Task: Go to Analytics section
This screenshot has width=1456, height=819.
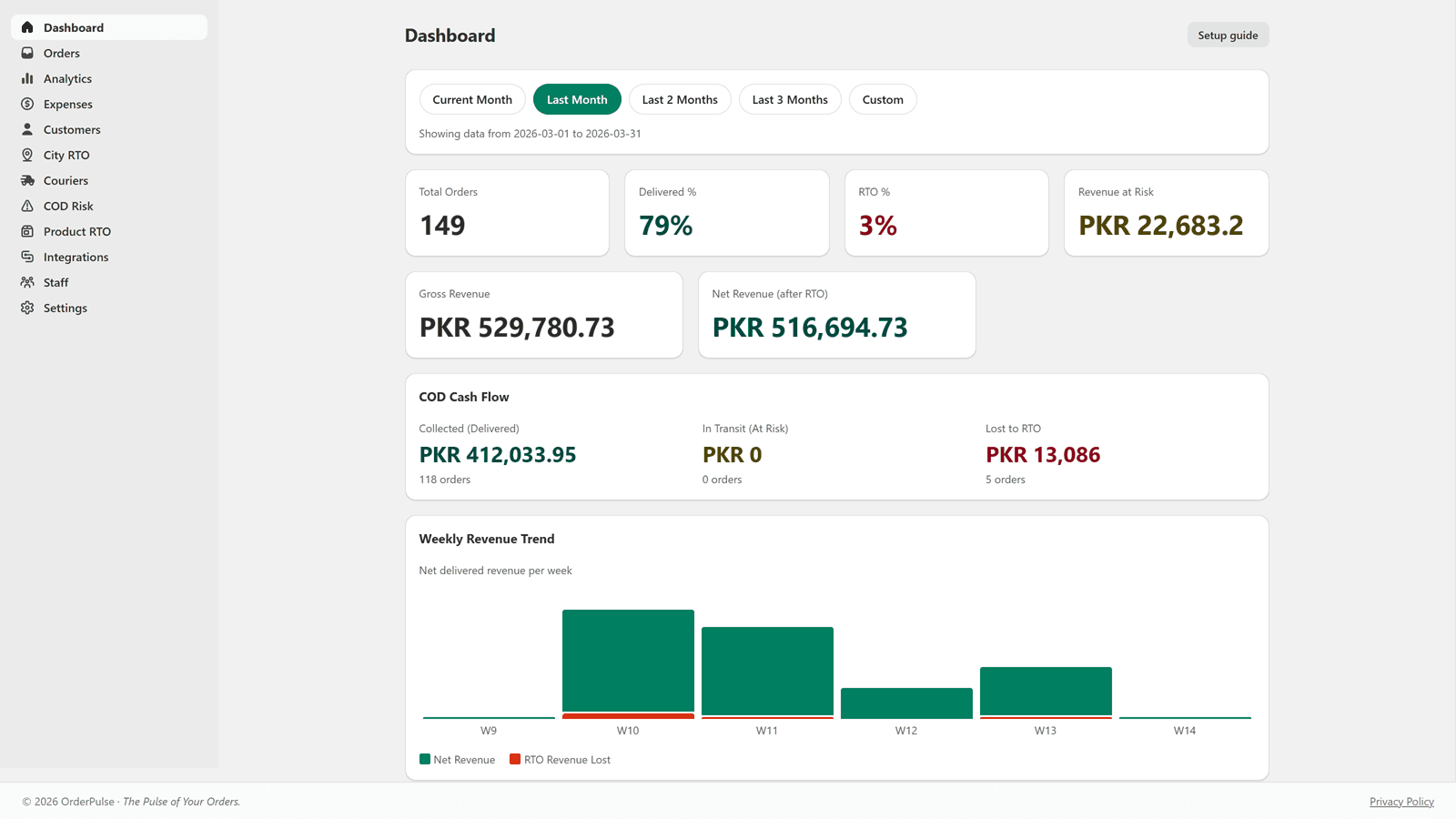Action: (109, 78)
